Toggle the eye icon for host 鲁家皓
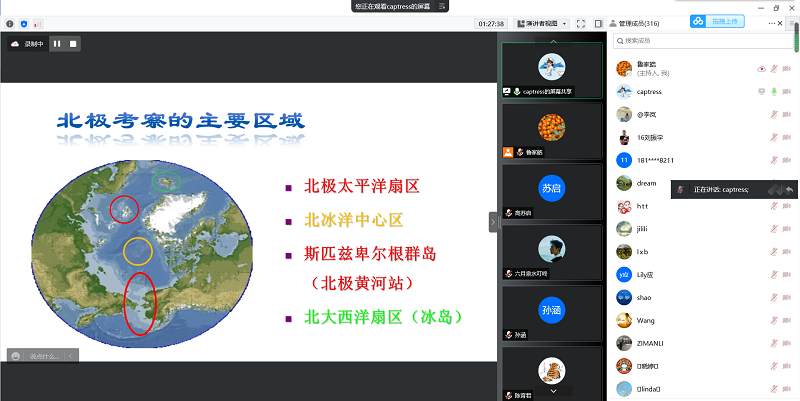This screenshot has height=401, width=800. [761, 69]
